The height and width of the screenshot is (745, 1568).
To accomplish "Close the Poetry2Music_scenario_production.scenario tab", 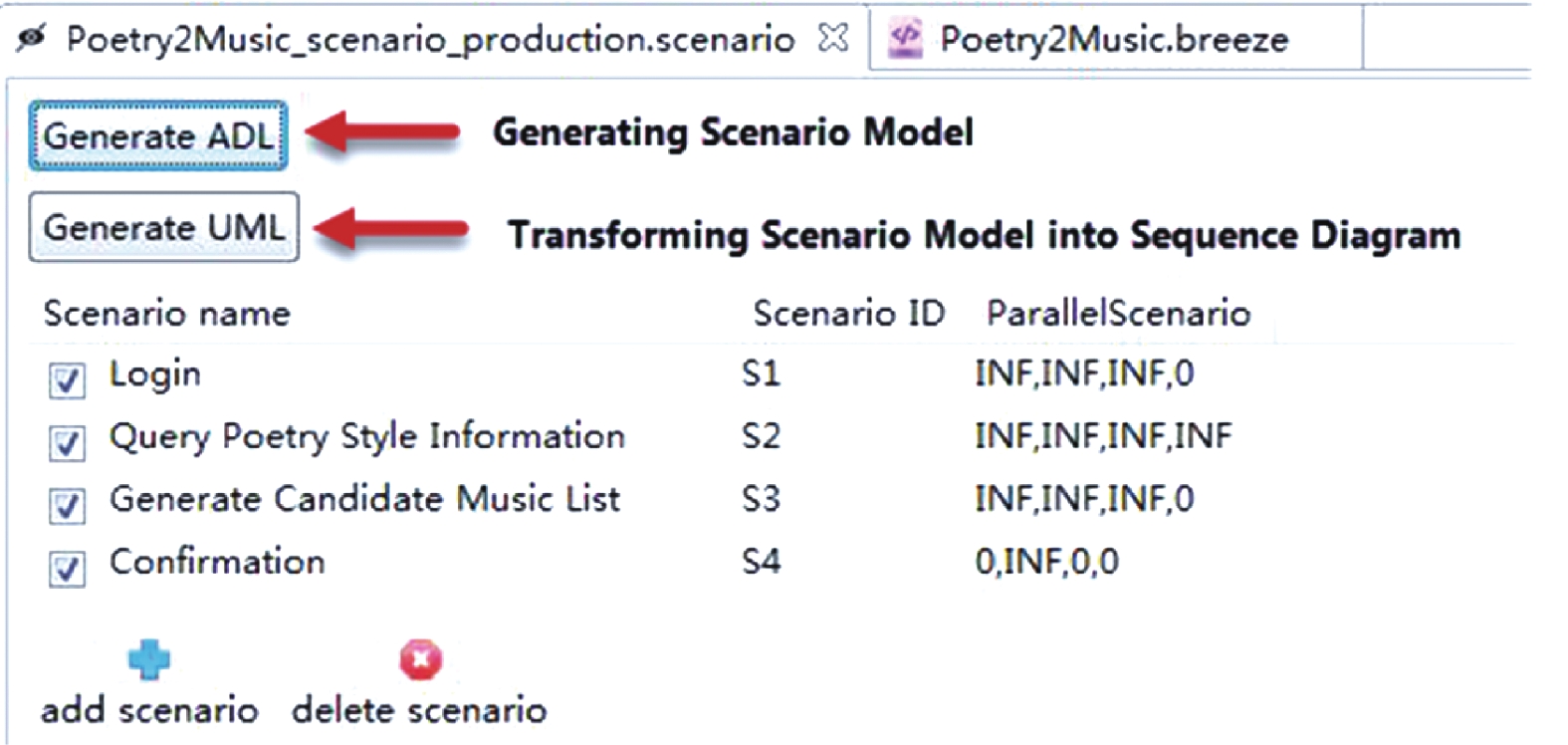I will tap(833, 38).
